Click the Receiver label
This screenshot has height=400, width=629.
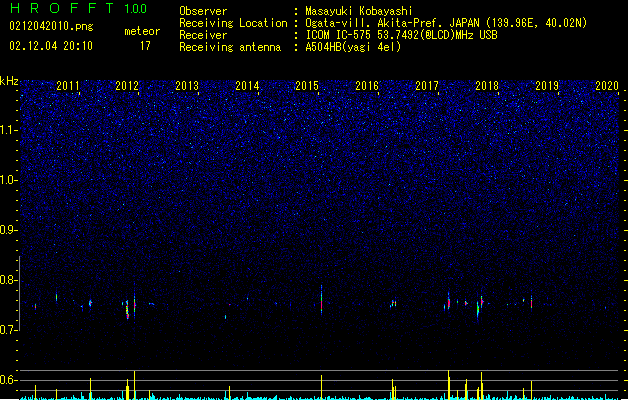203,35
